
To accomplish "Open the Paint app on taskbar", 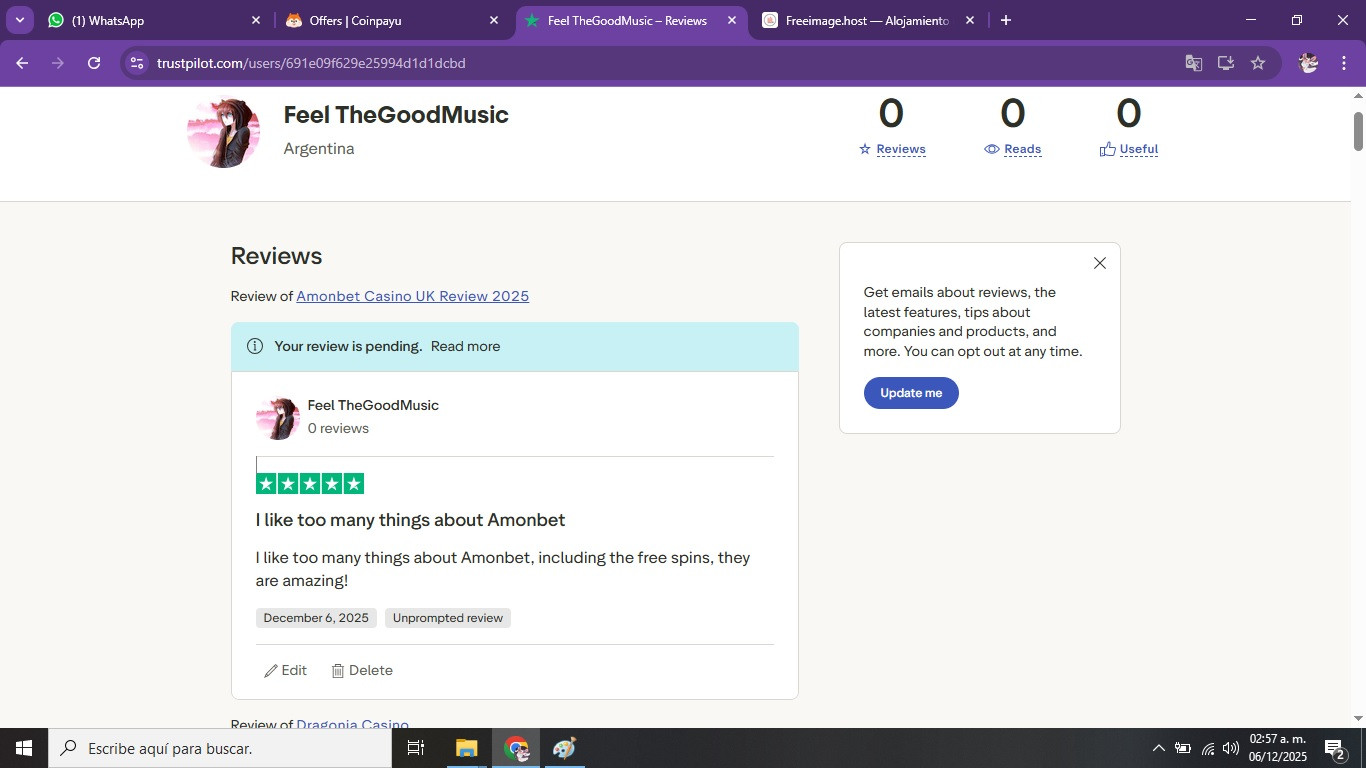I will click(564, 748).
